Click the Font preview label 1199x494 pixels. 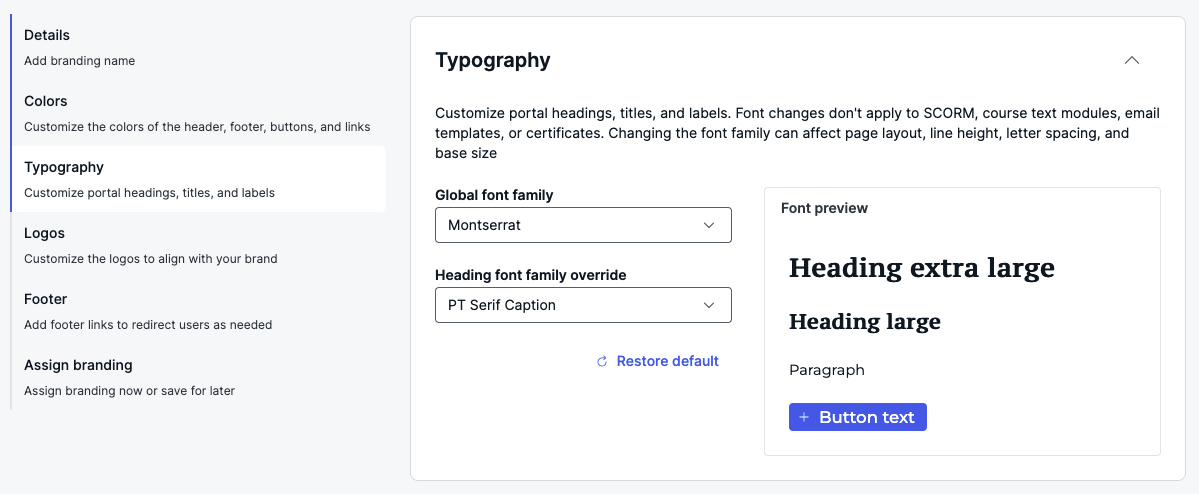pos(824,208)
